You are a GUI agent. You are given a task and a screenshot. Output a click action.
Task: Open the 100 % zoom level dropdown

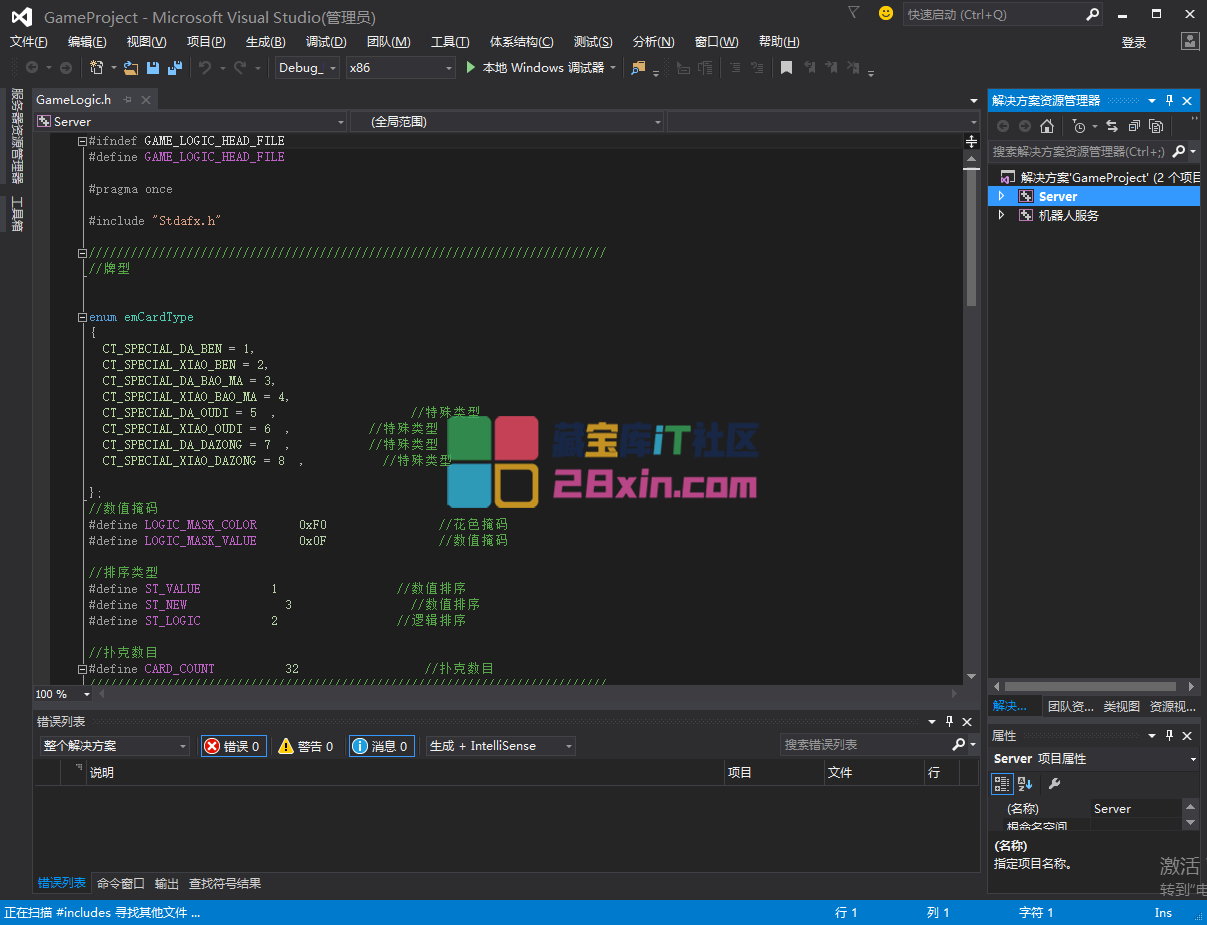63,694
